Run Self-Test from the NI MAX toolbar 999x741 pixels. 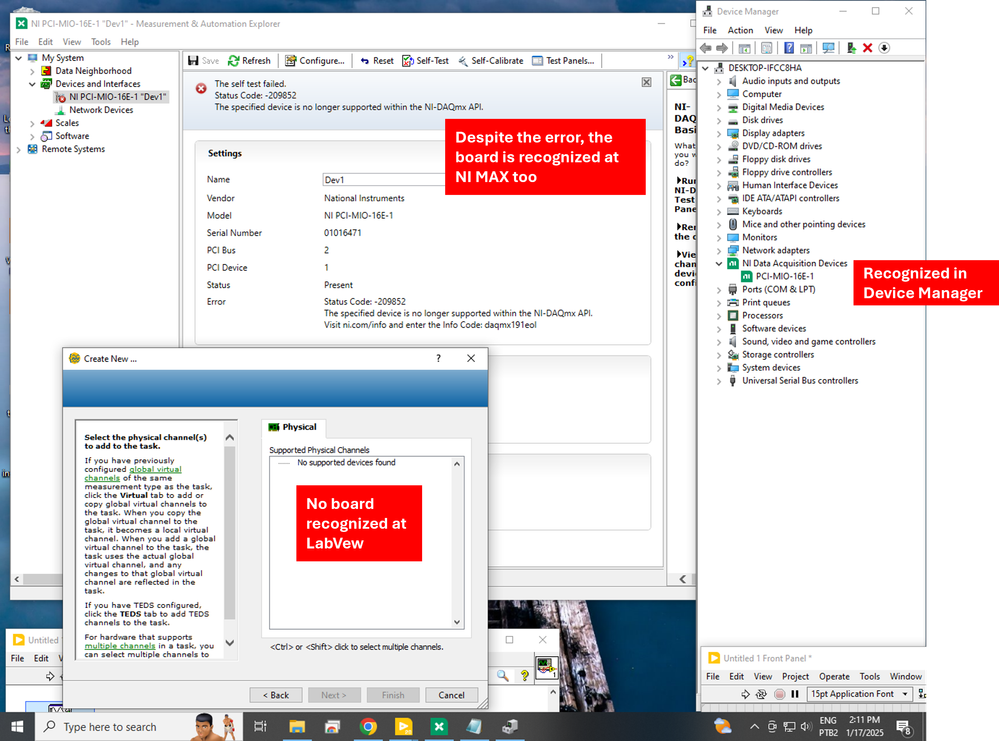tap(426, 61)
